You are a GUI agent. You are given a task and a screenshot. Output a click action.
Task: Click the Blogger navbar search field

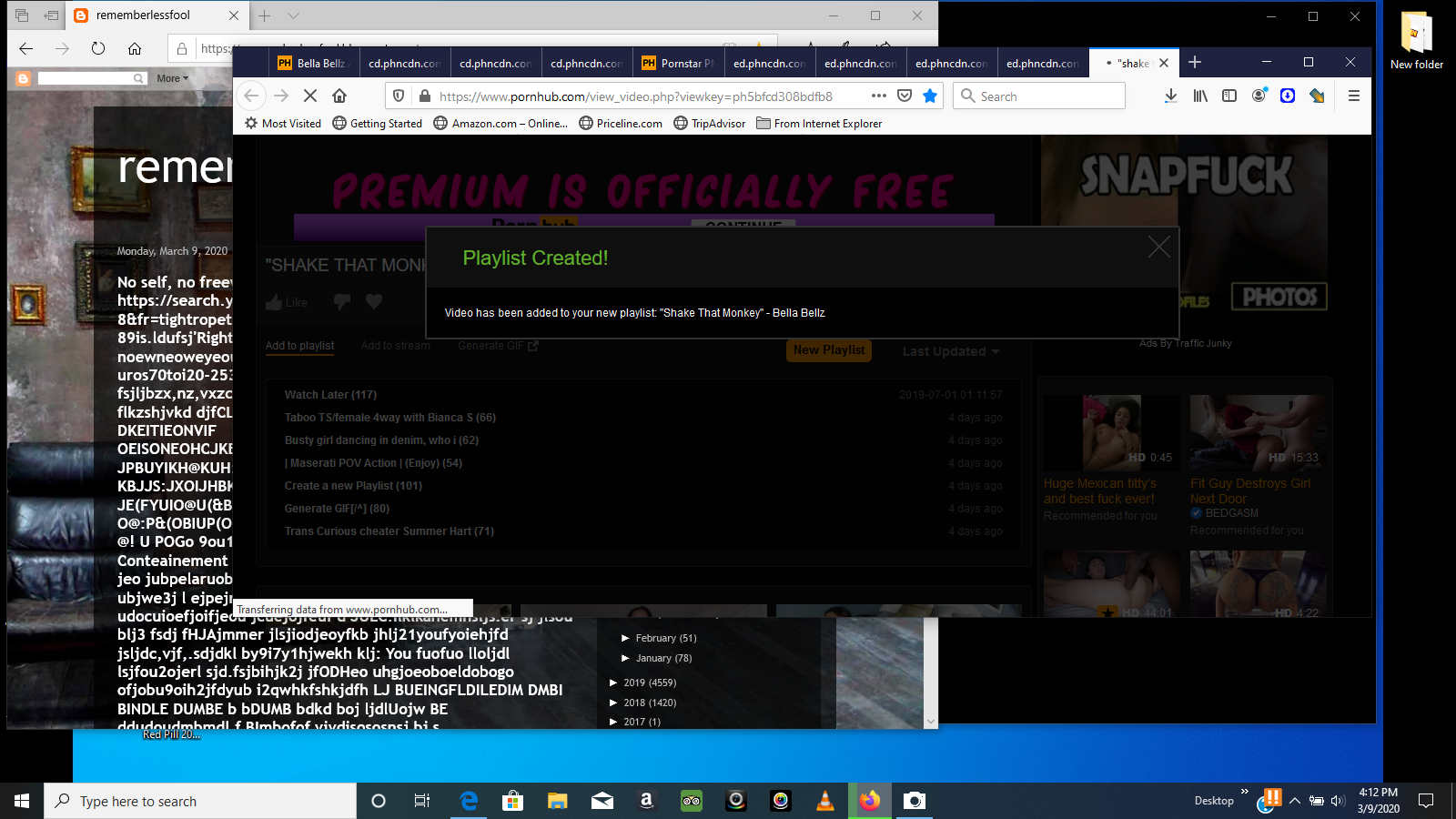coord(91,78)
